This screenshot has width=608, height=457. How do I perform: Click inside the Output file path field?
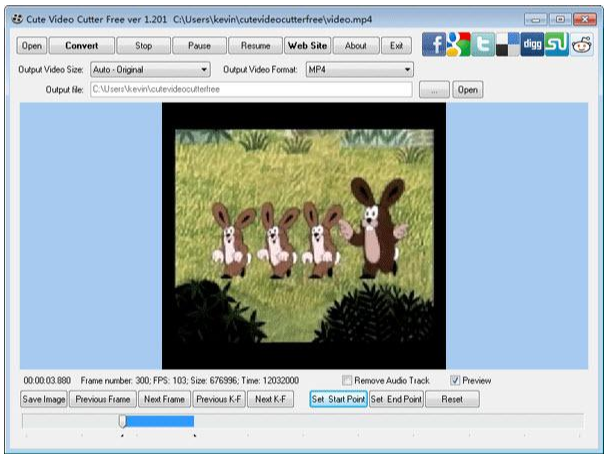[x=250, y=90]
